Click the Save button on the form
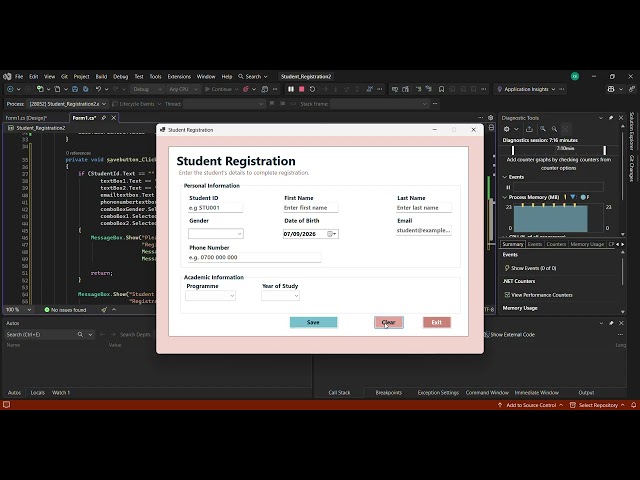The width and height of the screenshot is (640, 480). pyautogui.click(x=313, y=322)
